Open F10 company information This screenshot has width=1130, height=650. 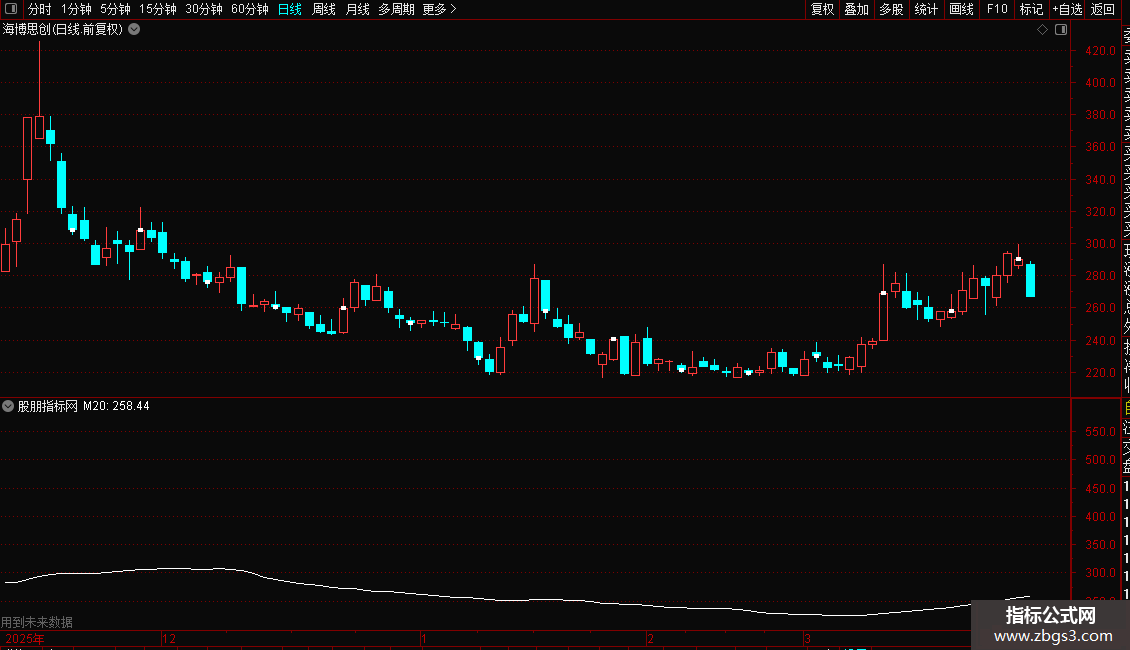[x=997, y=9]
